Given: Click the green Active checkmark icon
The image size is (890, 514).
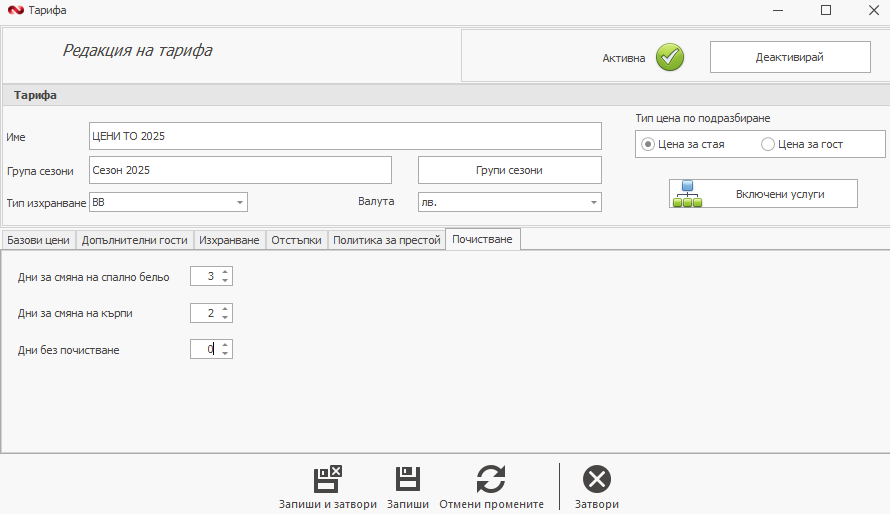Looking at the screenshot, I should (670, 58).
